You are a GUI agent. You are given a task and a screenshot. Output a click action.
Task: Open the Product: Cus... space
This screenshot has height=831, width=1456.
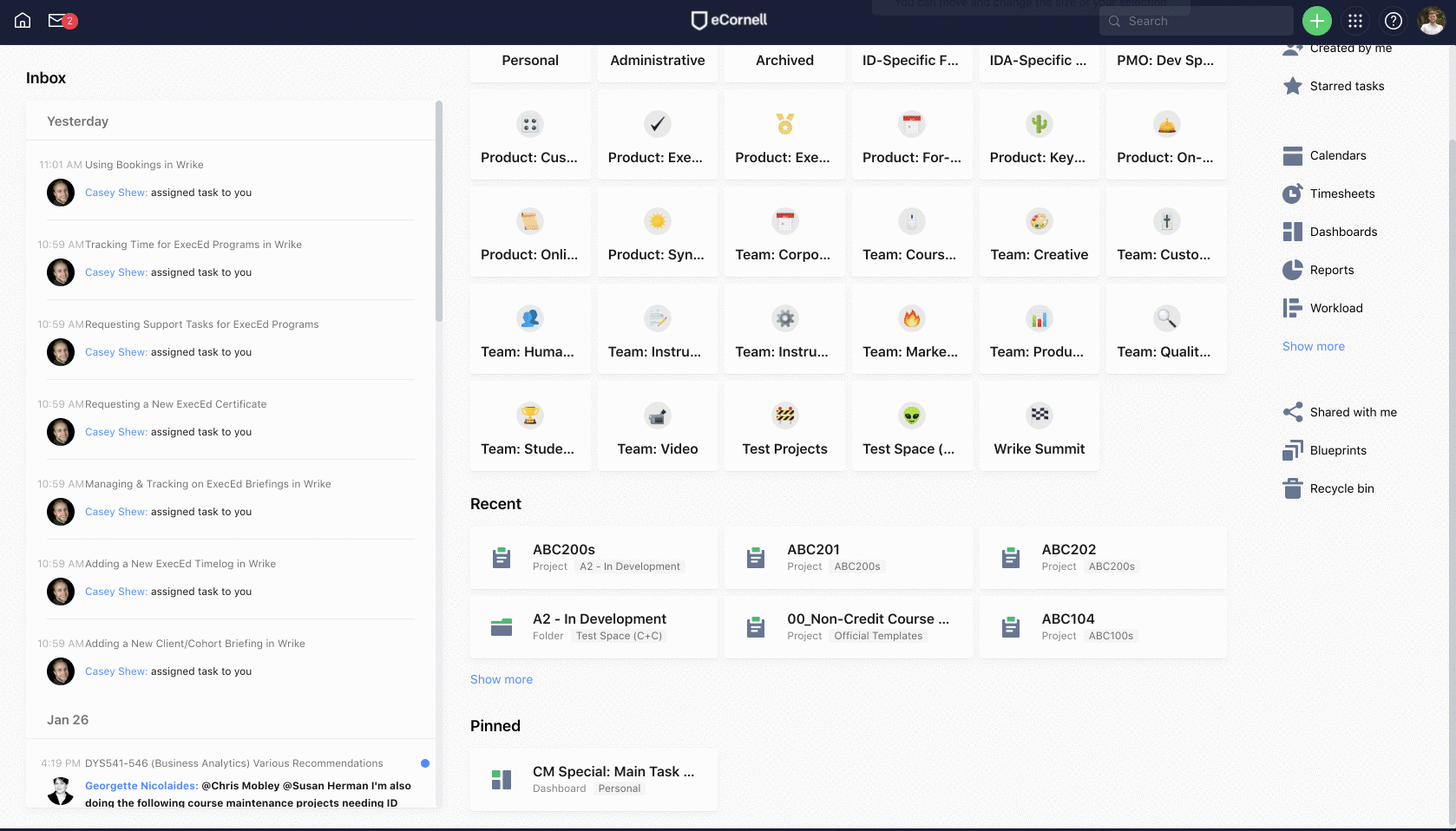click(x=530, y=134)
